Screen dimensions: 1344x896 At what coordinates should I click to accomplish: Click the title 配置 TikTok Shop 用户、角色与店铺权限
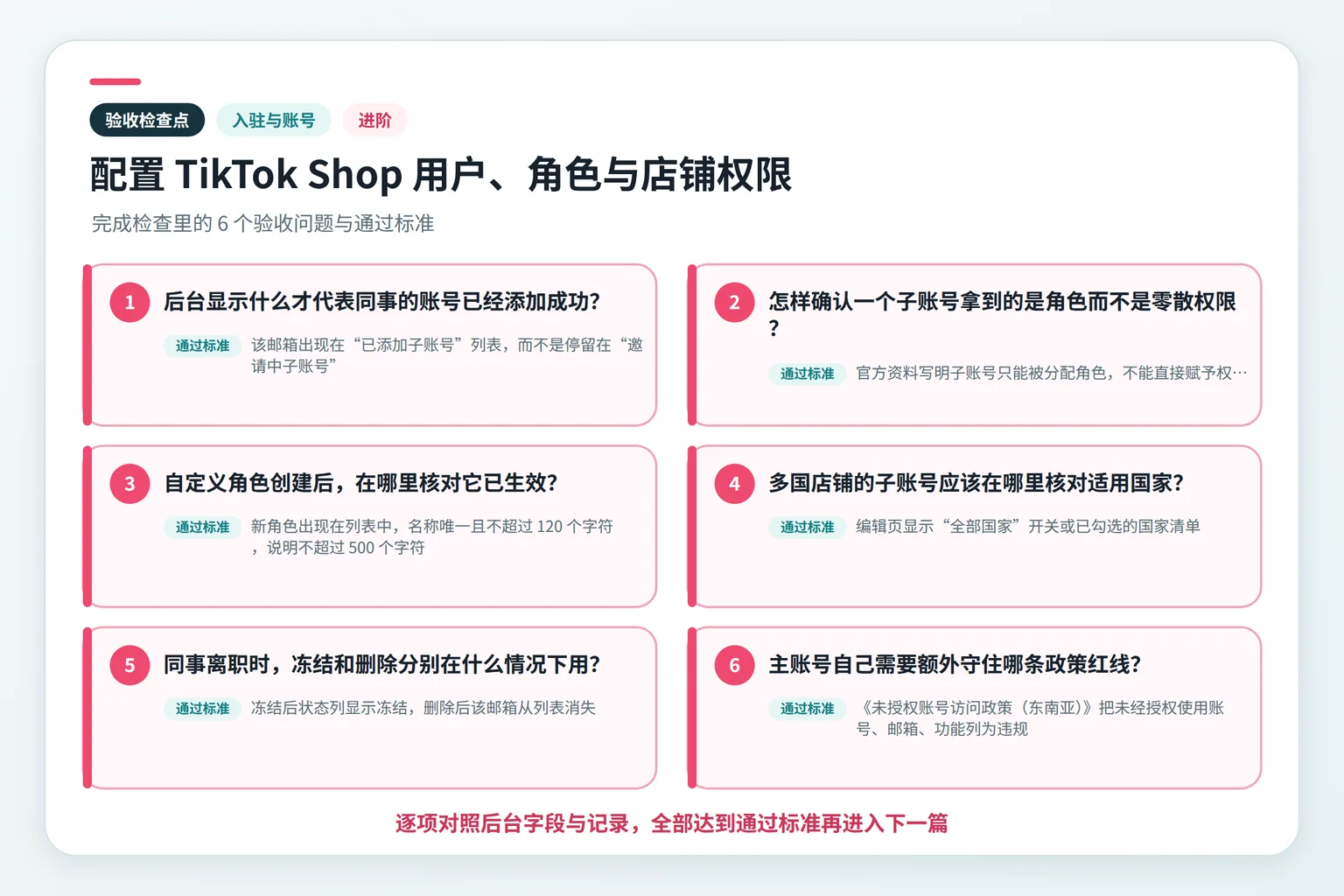pos(441,174)
